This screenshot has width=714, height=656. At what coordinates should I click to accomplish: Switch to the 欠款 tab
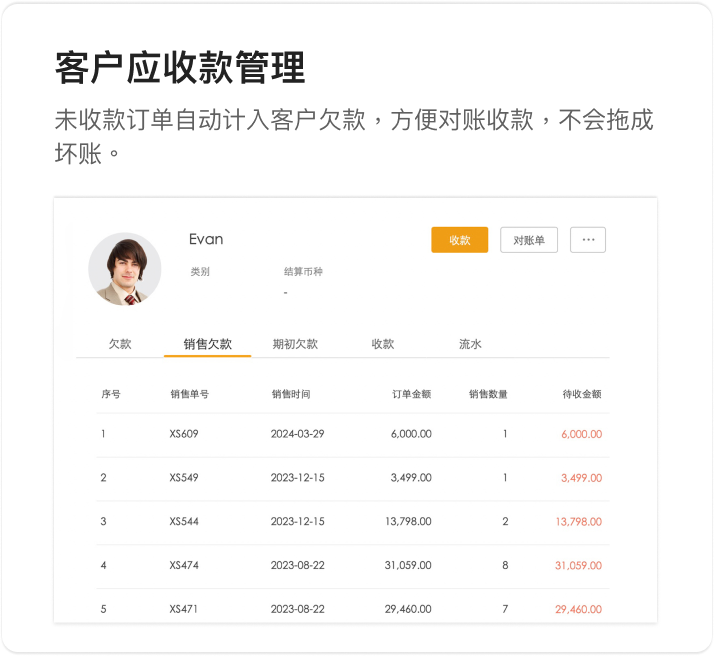point(120,344)
